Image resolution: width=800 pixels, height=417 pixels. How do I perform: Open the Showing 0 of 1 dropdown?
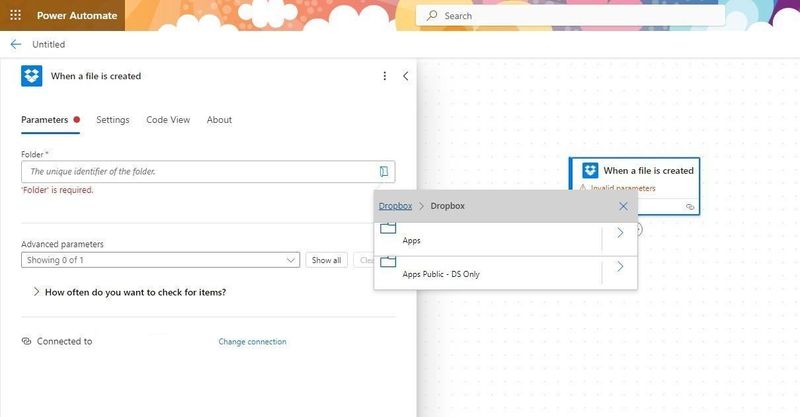tap(160, 260)
